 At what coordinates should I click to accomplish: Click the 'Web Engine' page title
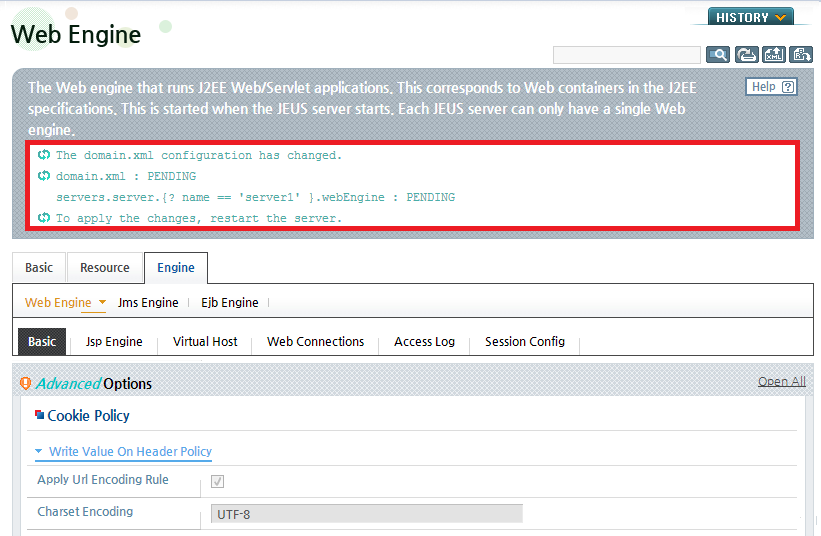(x=76, y=35)
